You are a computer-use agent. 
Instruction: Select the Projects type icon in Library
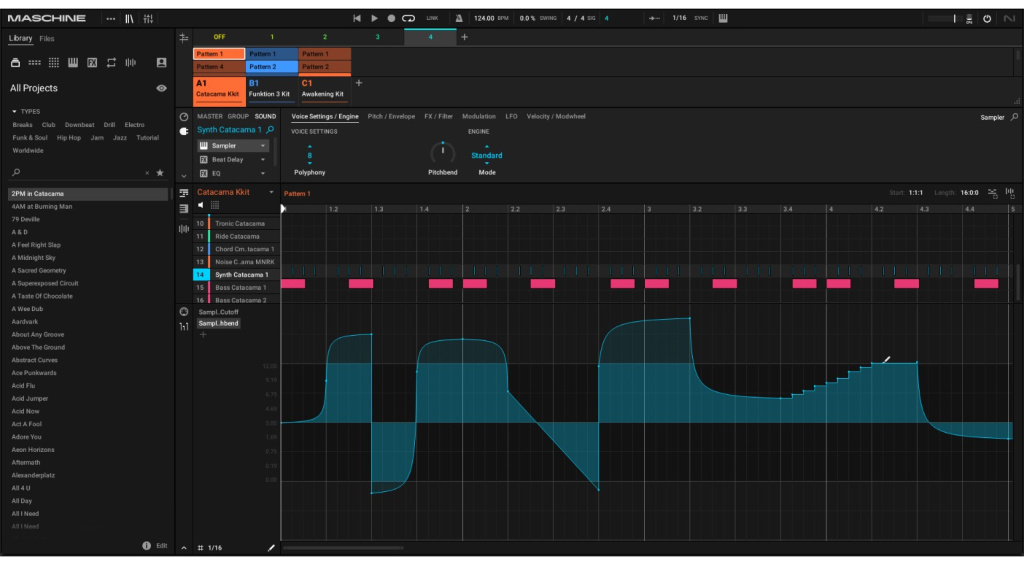coord(15,63)
